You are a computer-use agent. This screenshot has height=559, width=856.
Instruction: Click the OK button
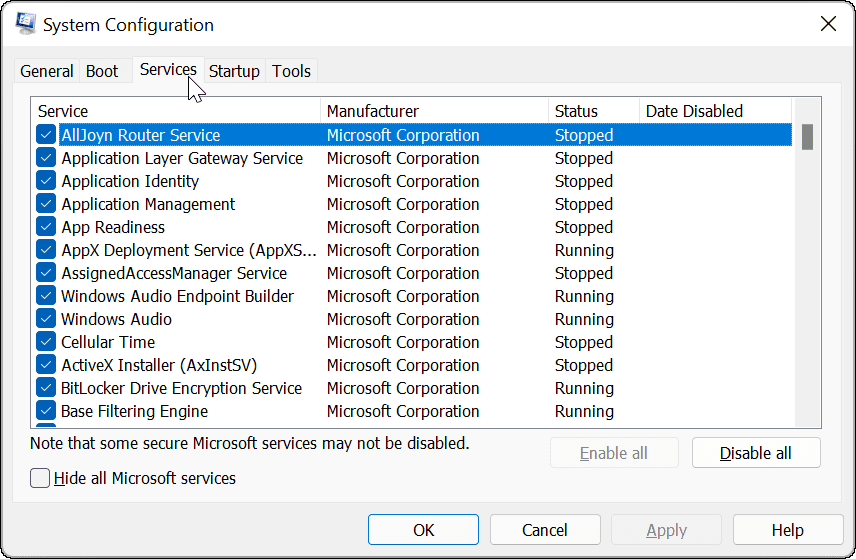424,530
